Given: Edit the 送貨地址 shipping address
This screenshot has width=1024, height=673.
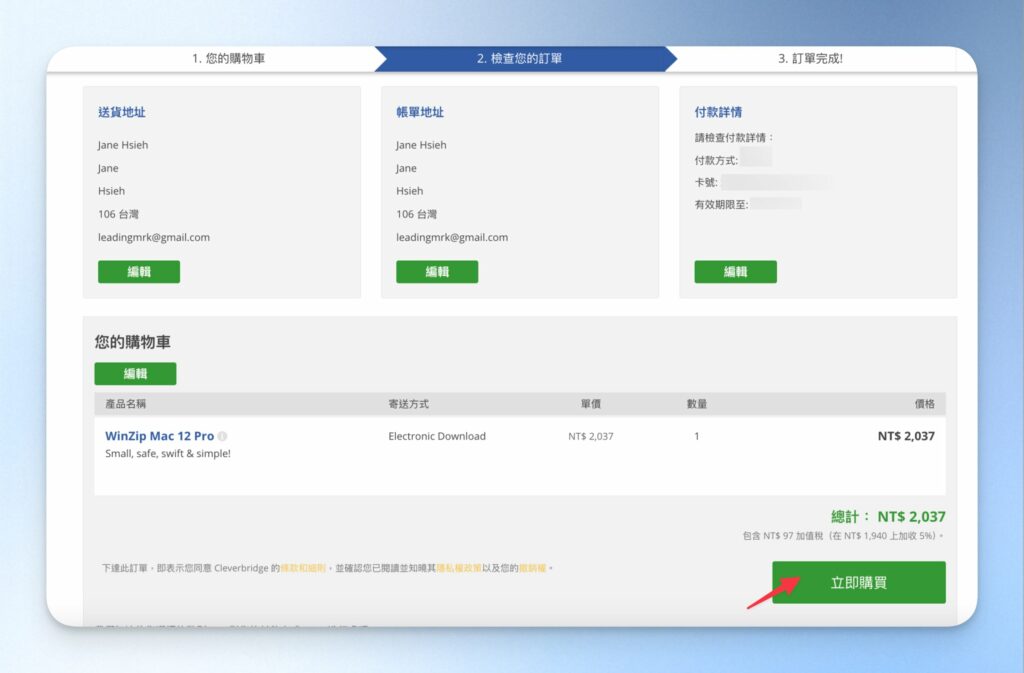Looking at the screenshot, I should pyautogui.click(x=139, y=272).
